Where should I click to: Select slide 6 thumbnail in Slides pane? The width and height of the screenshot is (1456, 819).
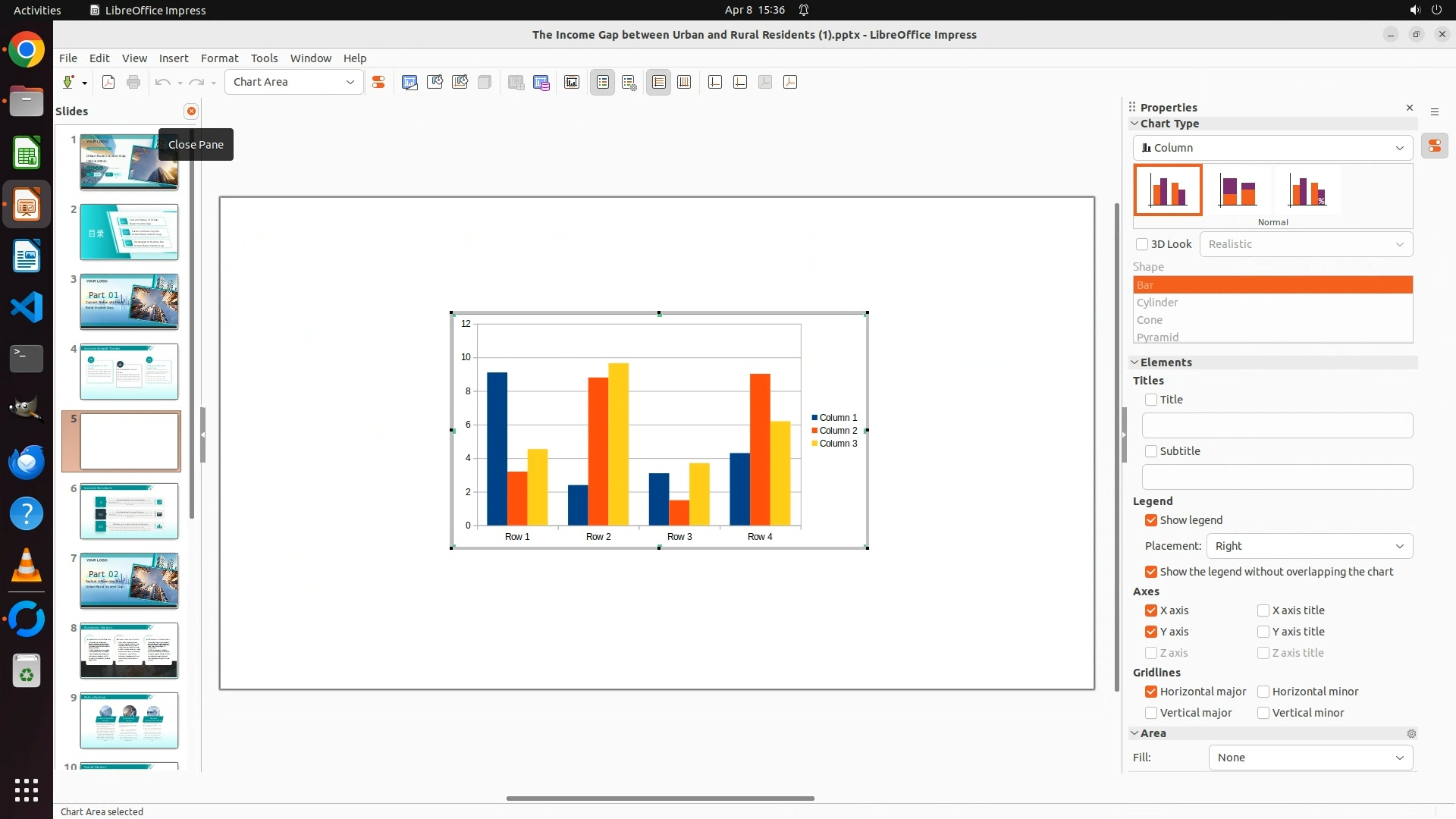click(129, 511)
